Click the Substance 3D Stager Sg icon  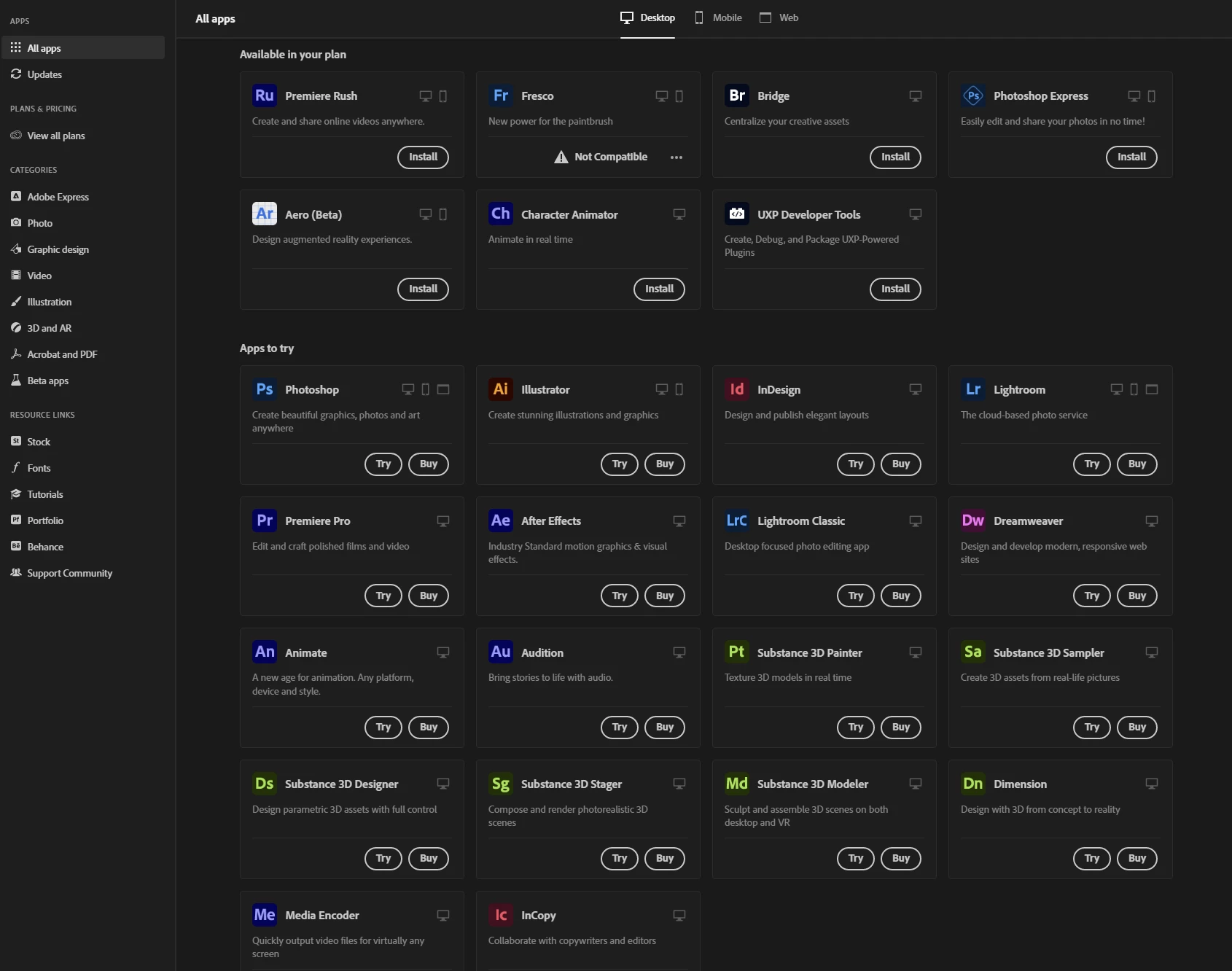point(501,784)
